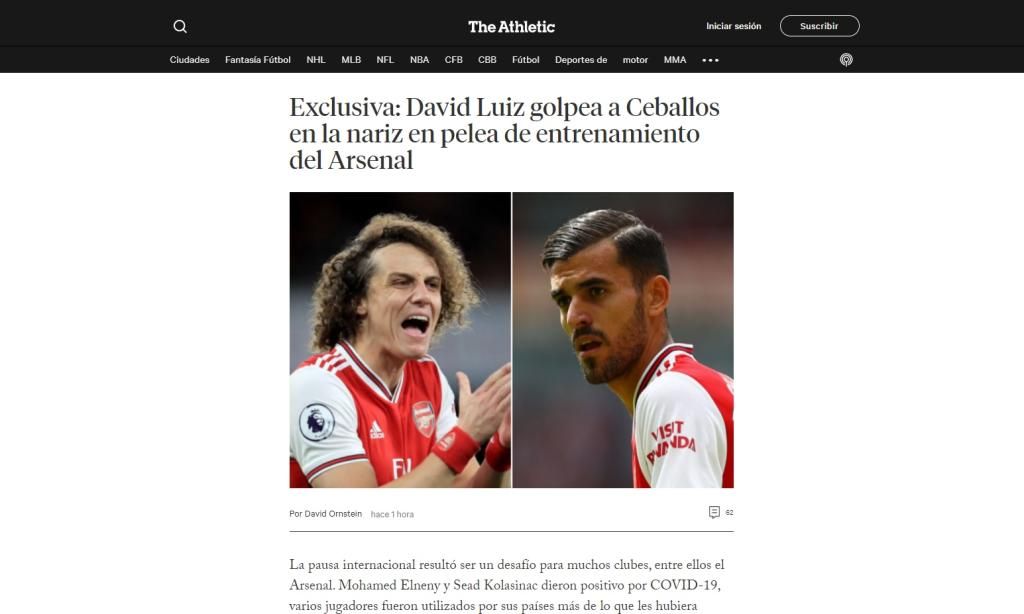The height and width of the screenshot is (614, 1024).
Task: Open the Ciudades menu
Action: pos(189,59)
